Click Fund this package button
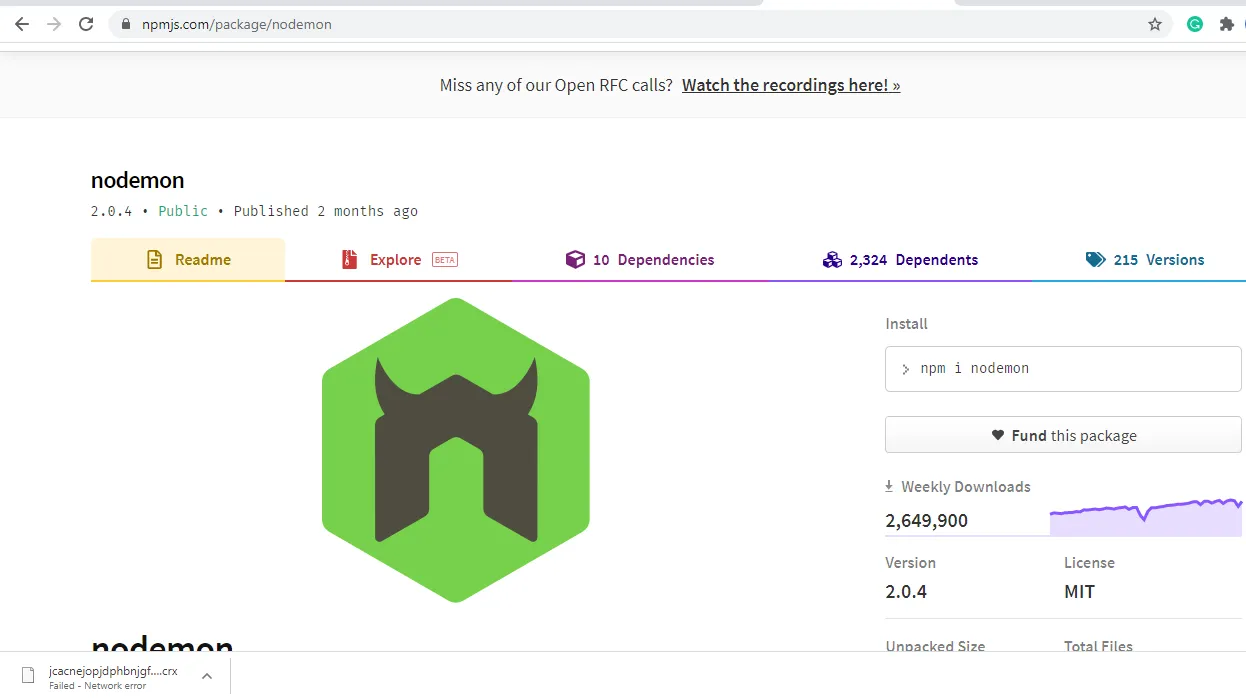Screen dimensions: 1246x698 (1063, 435)
